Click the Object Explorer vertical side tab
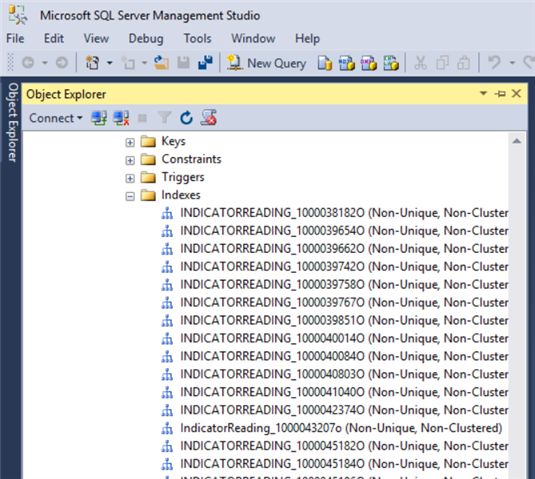 [12, 122]
